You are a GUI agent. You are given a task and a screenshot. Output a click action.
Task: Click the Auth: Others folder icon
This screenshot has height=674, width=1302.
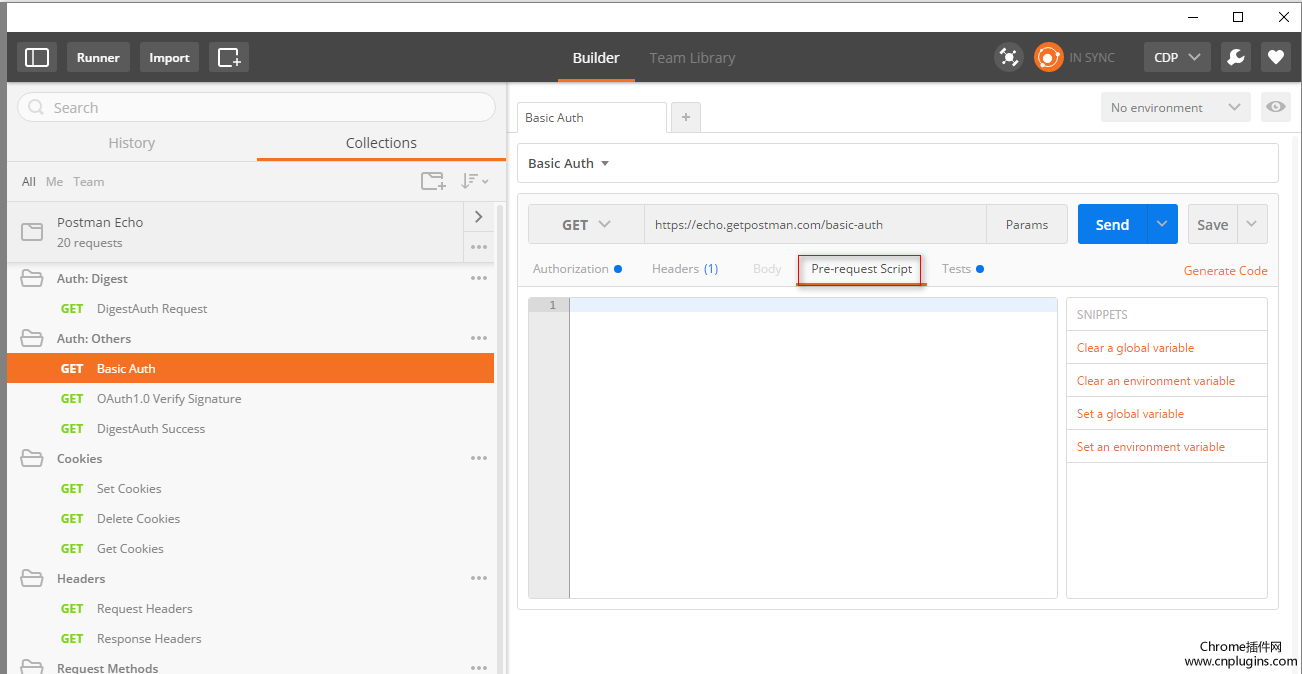click(32, 338)
